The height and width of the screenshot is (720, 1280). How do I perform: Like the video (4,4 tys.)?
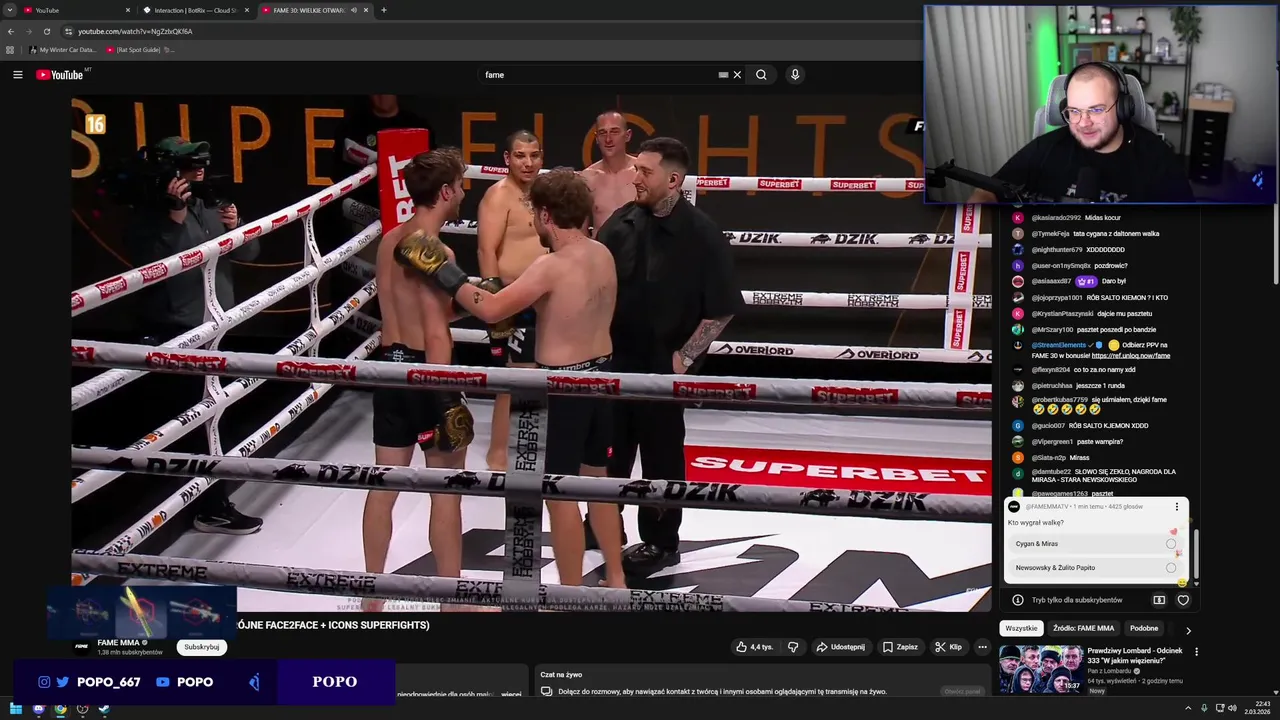coord(755,647)
